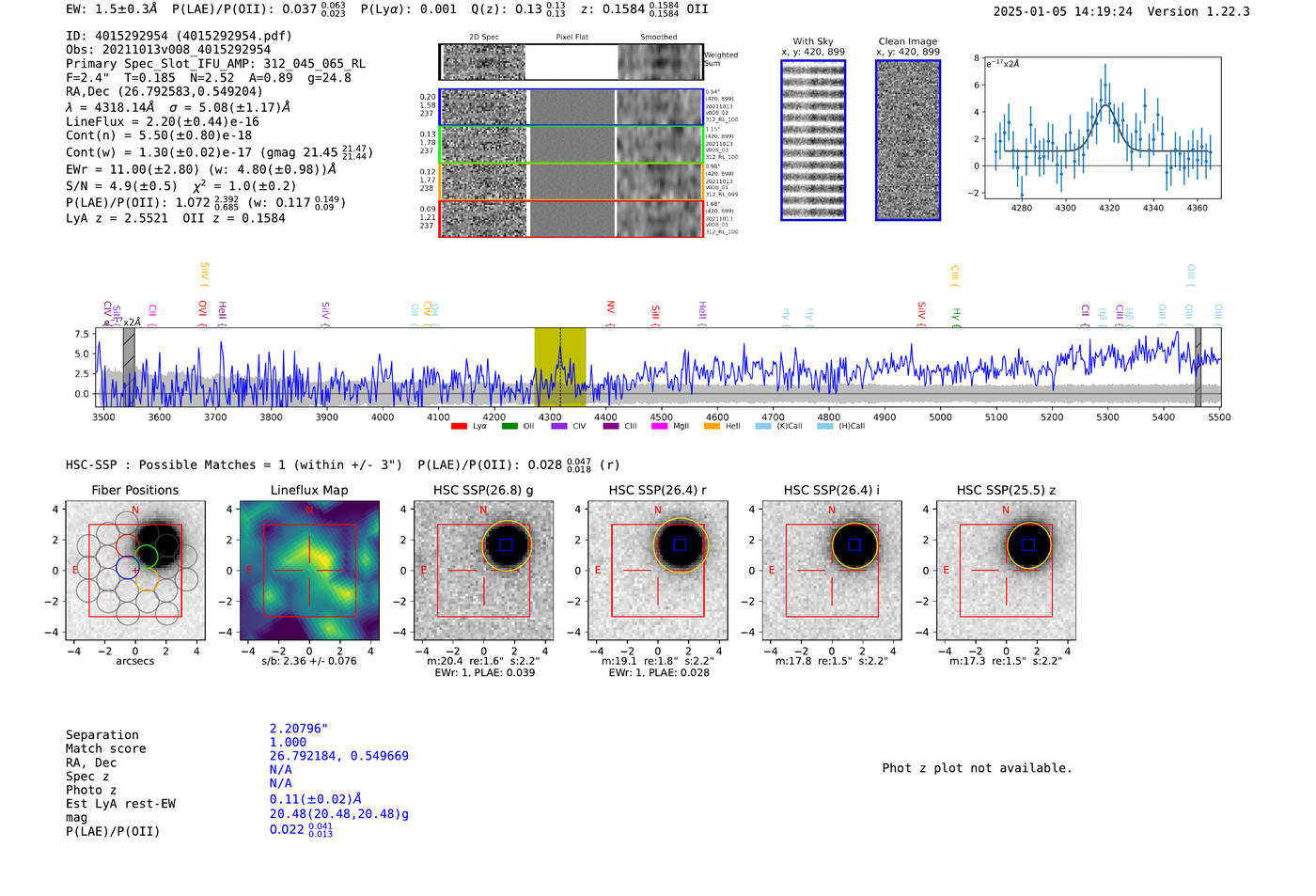Image resolution: width=1316 pixels, height=896 pixels.
Task: Click the OVI line label above spectrum
Action: [x=202, y=309]
